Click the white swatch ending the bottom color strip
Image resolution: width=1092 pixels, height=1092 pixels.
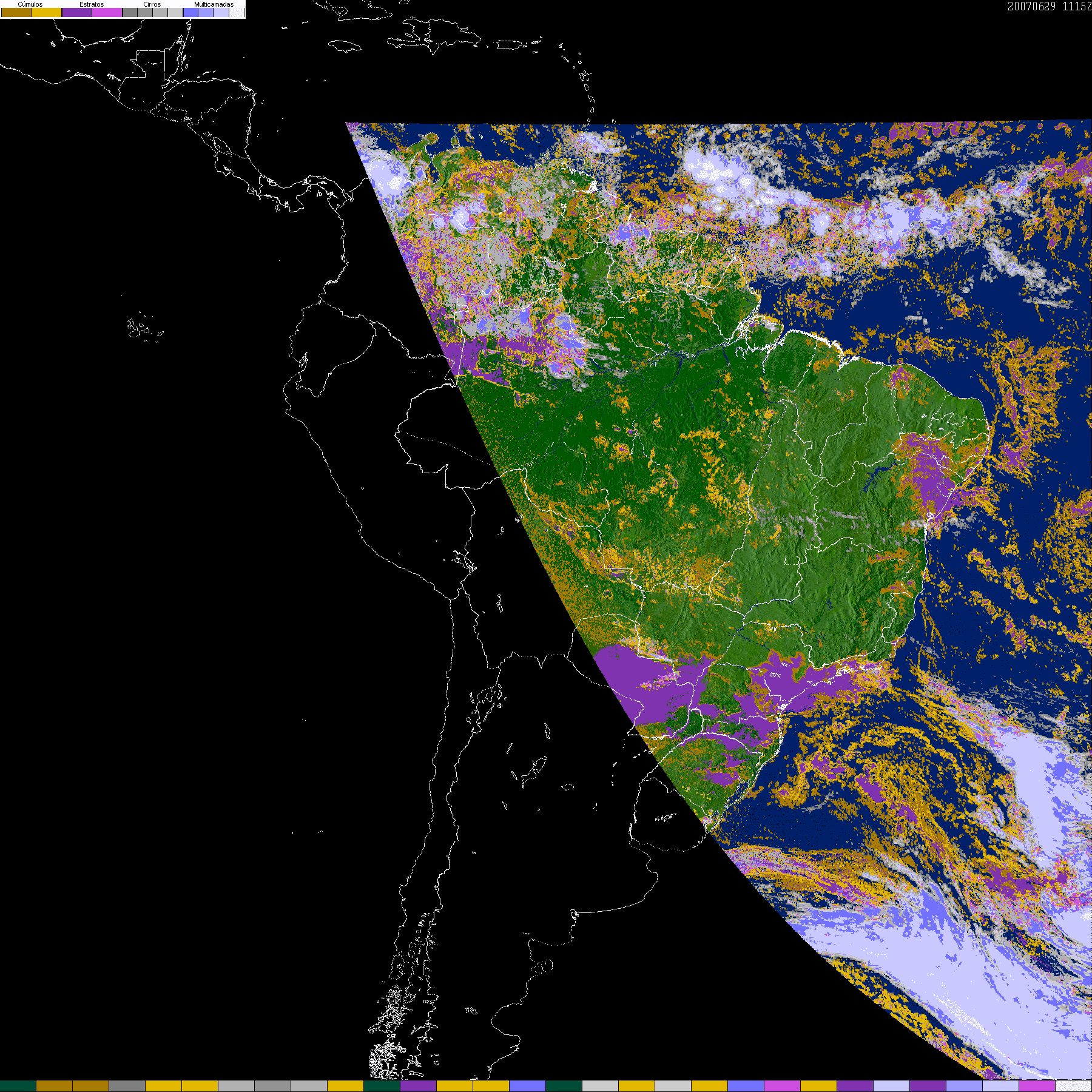coord(1074,1086)
